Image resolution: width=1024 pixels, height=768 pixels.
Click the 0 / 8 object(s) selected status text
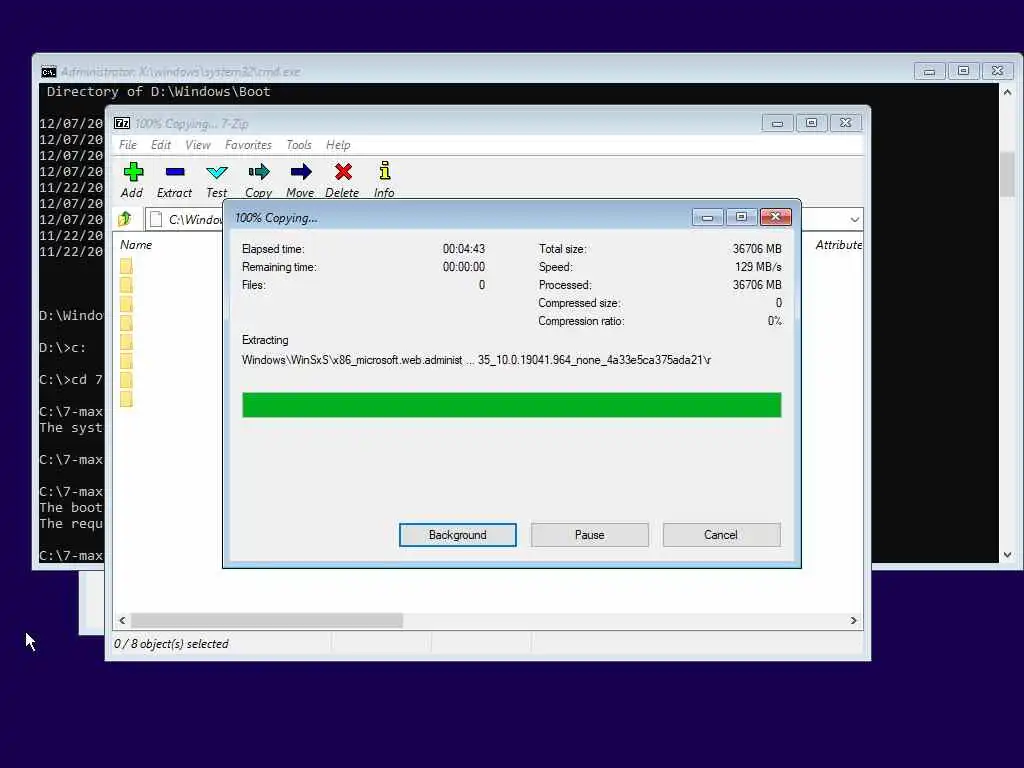(x=171, y=644)
